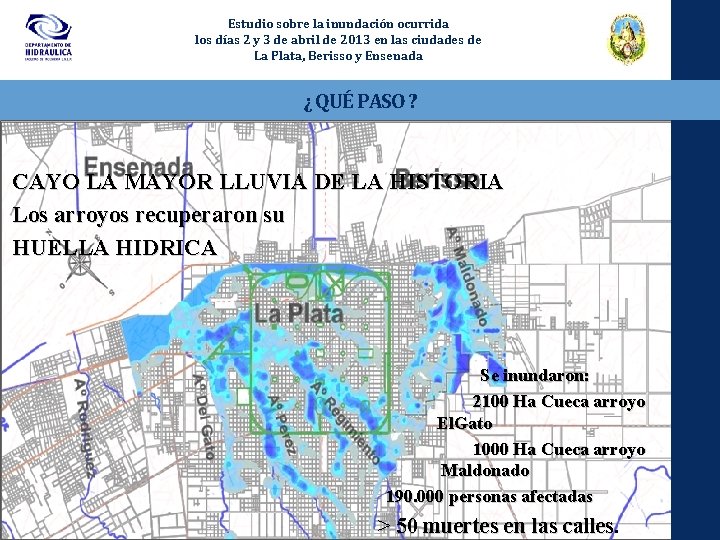Click the 'Se inundaron:' text
The width and height of the screenshot is (720, 540).
534,376
